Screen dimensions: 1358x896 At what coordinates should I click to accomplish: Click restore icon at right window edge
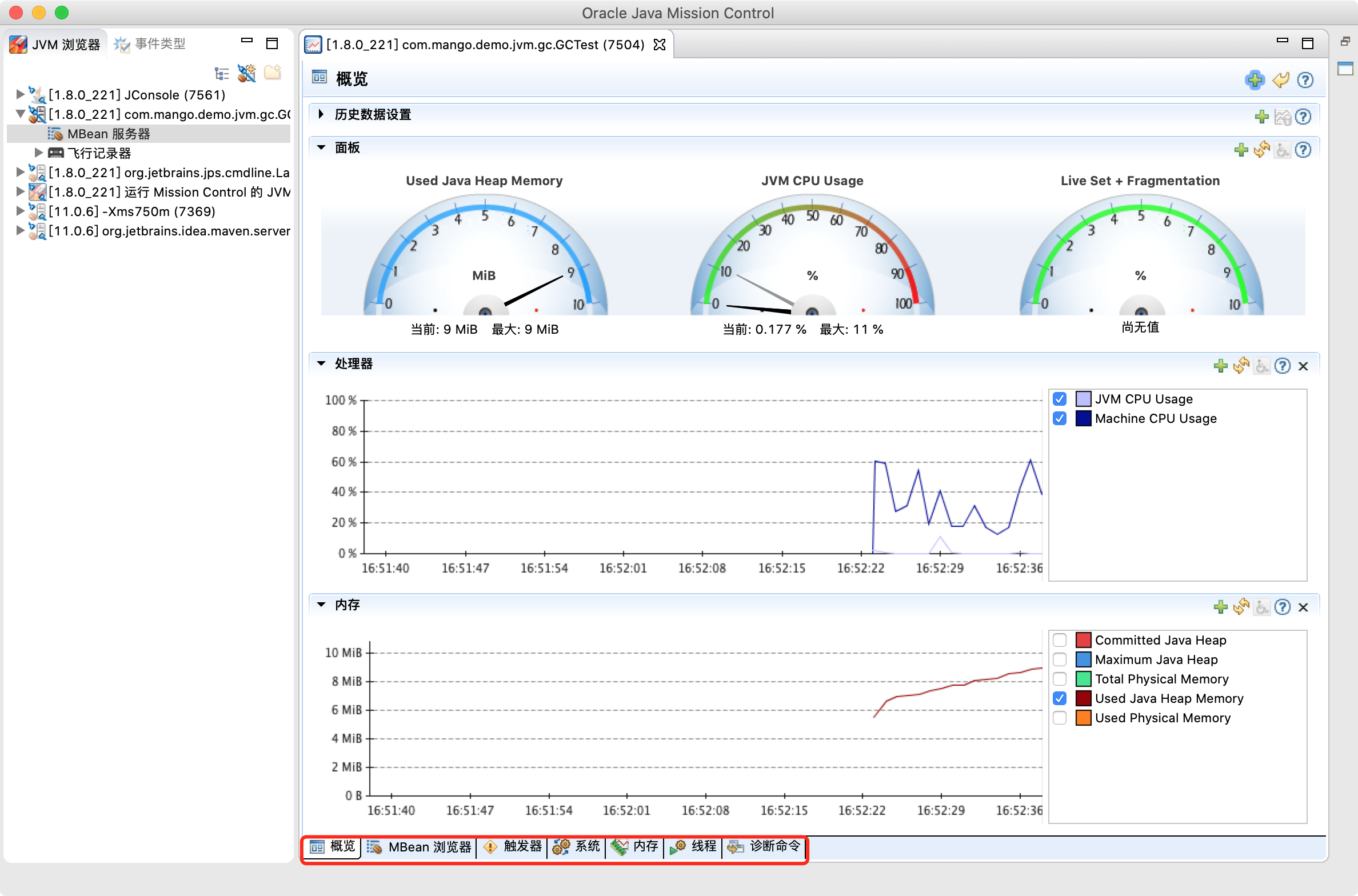coord(1345,42)
